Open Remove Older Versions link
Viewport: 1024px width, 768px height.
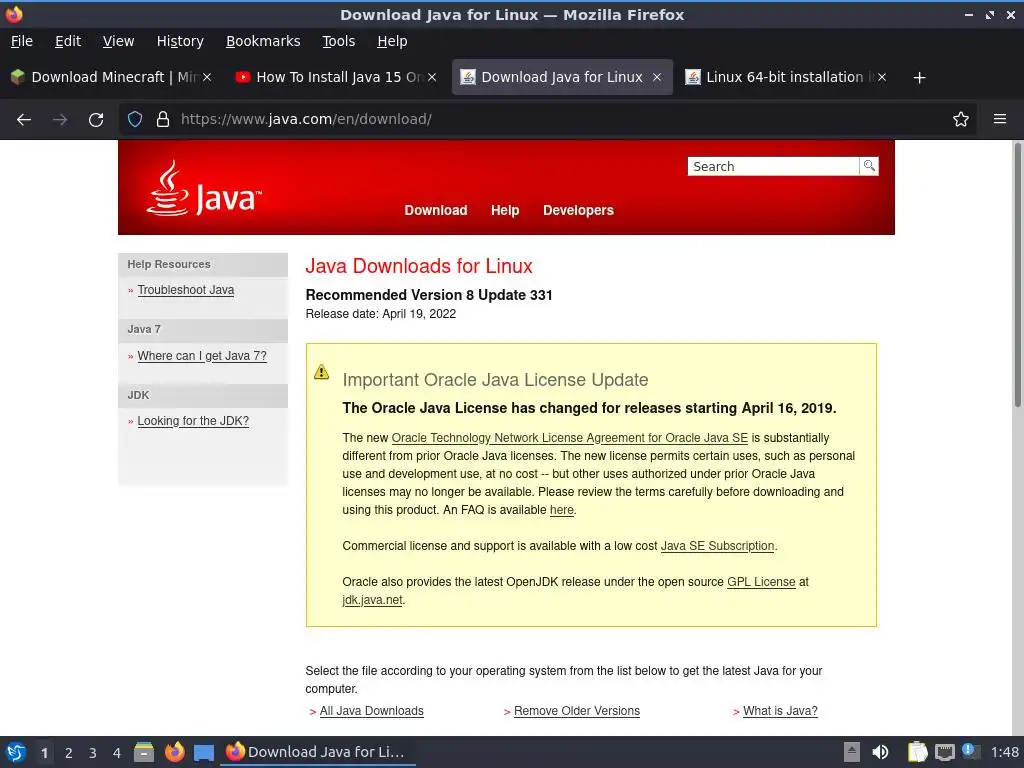(x=577, y=711)
